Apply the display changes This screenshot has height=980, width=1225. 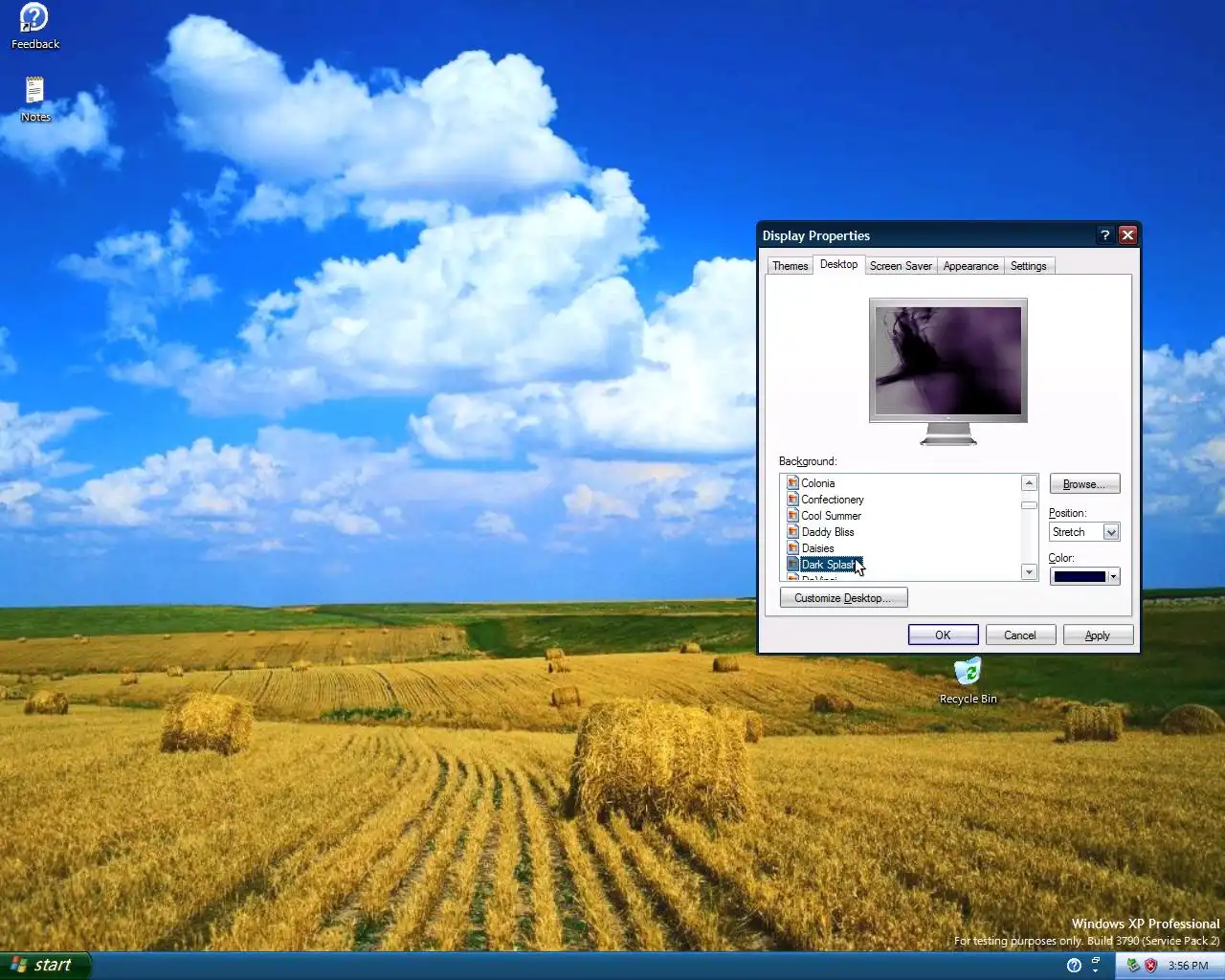[1098, 635]
